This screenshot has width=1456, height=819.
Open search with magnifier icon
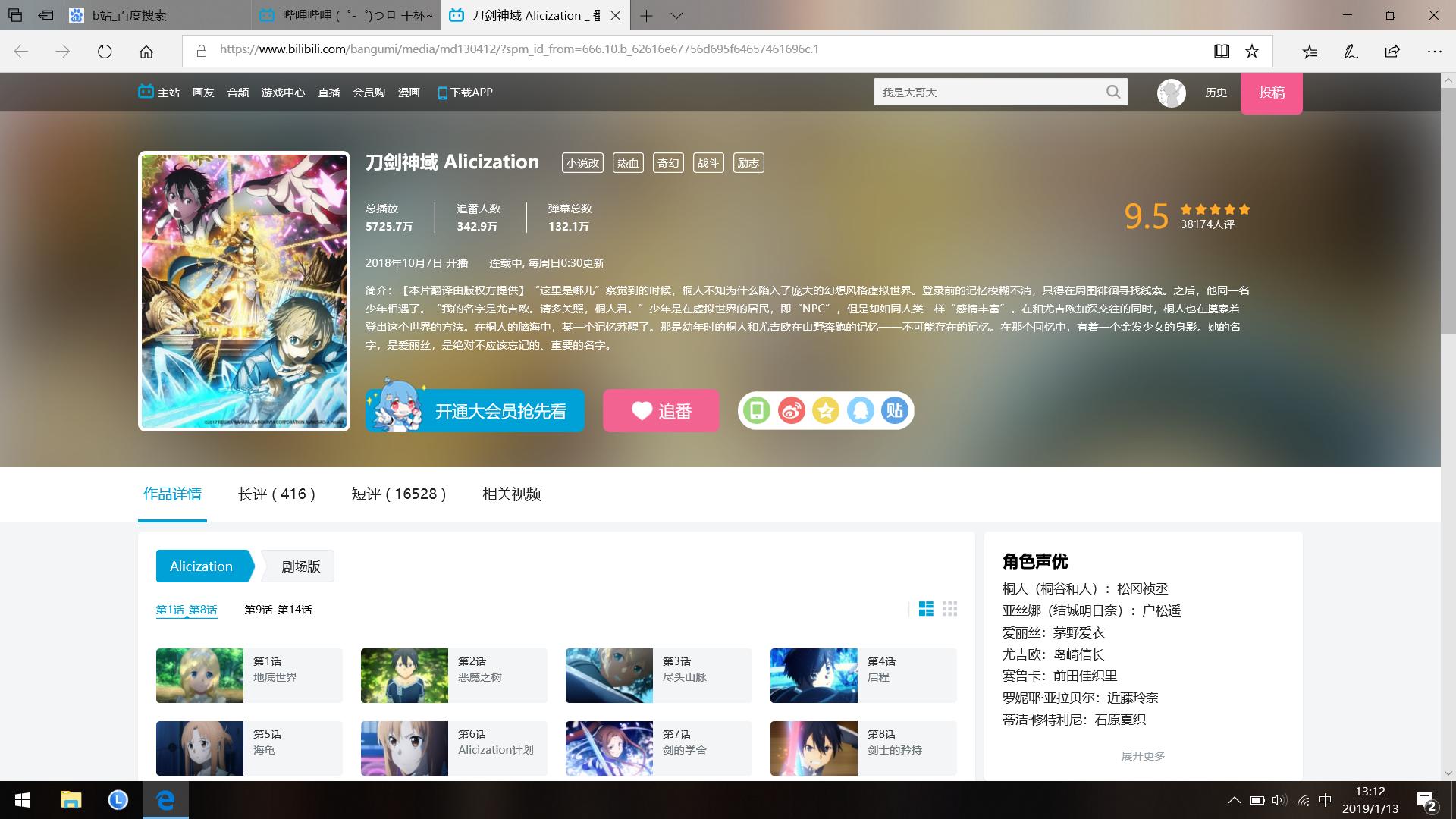(x=1112, y=92)
